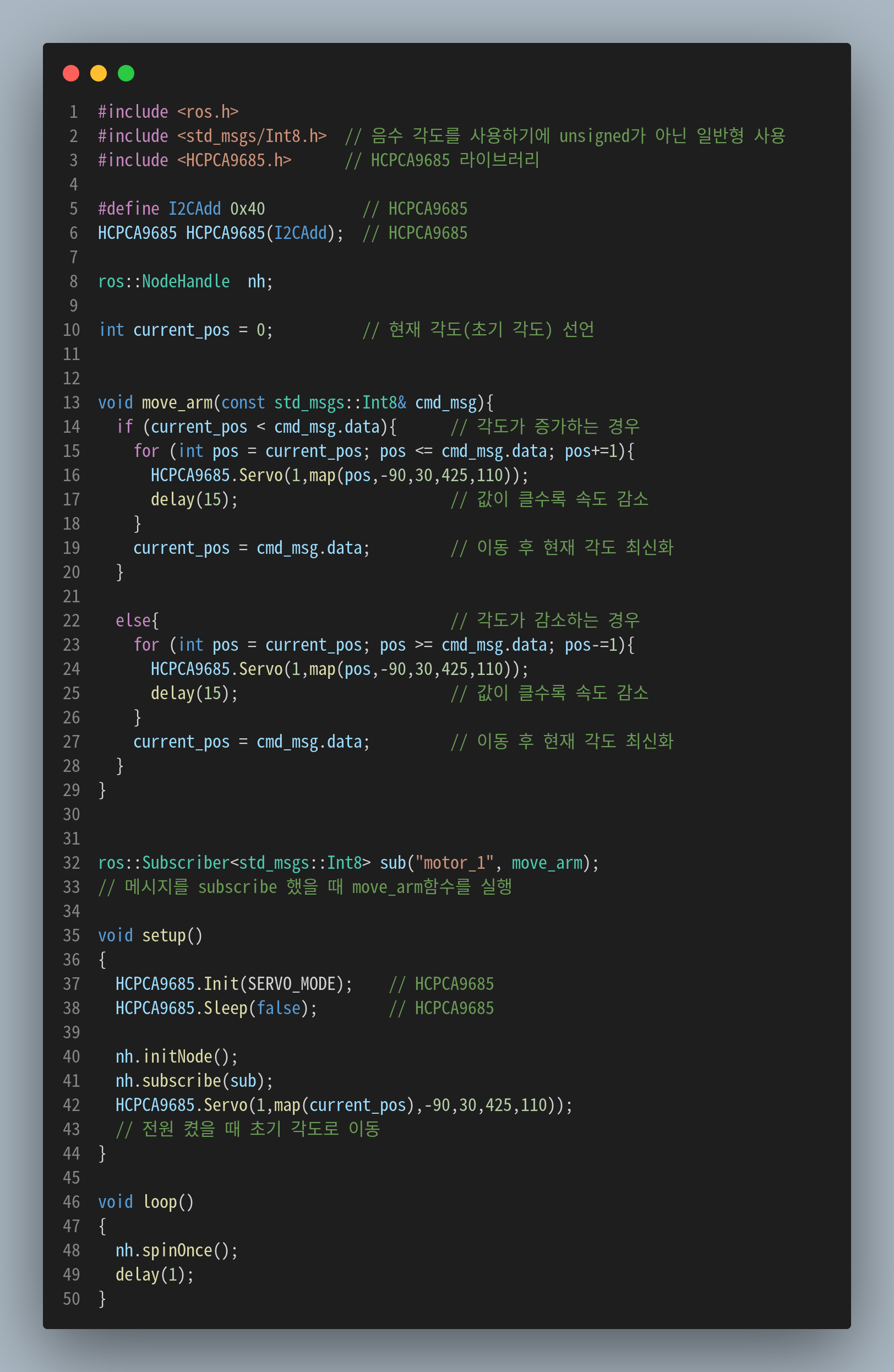Click 'I2CAdd' in the #define line

(x=195, y=209)
